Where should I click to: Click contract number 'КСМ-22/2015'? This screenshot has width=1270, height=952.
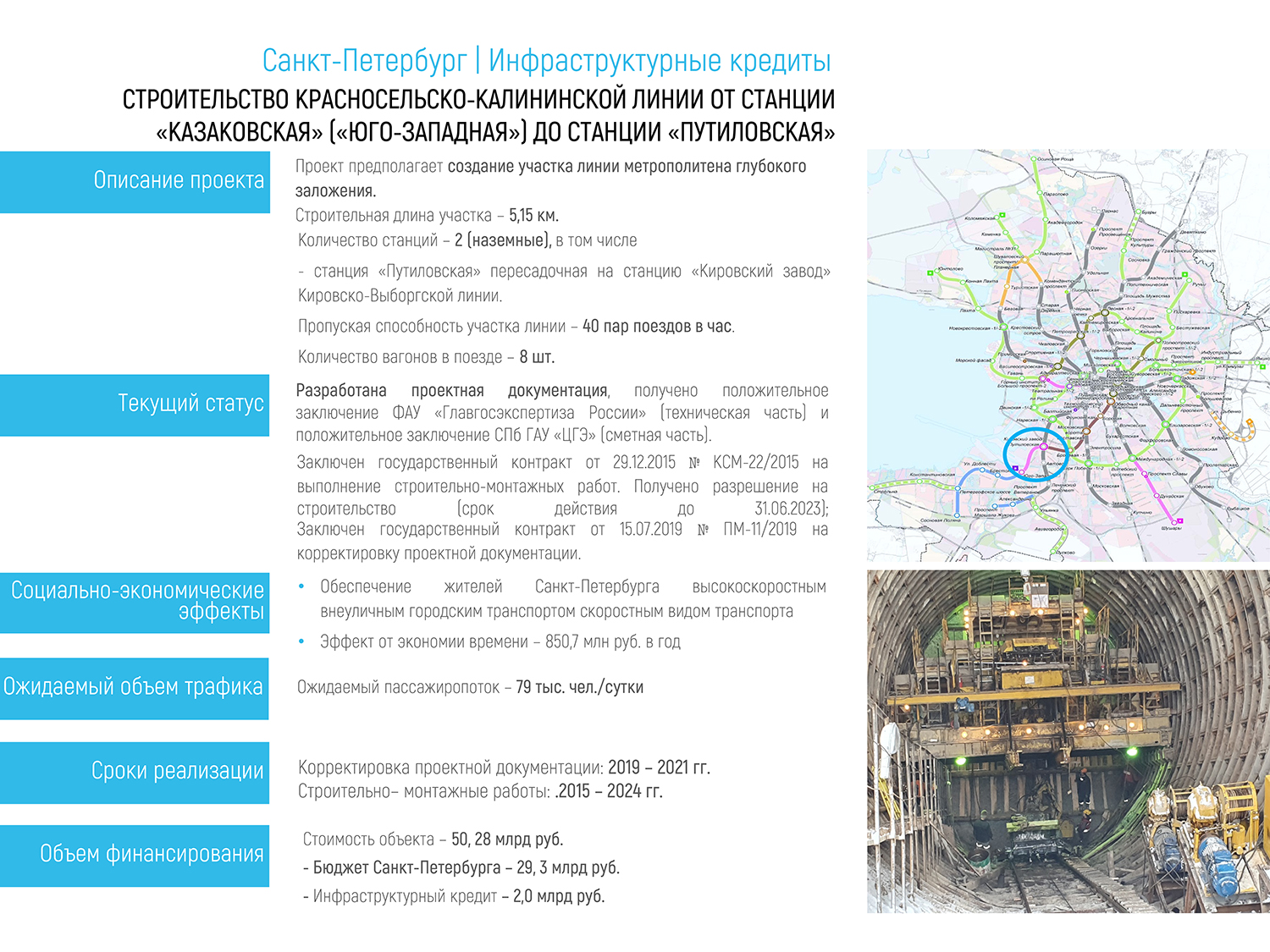tap(756, 462)
